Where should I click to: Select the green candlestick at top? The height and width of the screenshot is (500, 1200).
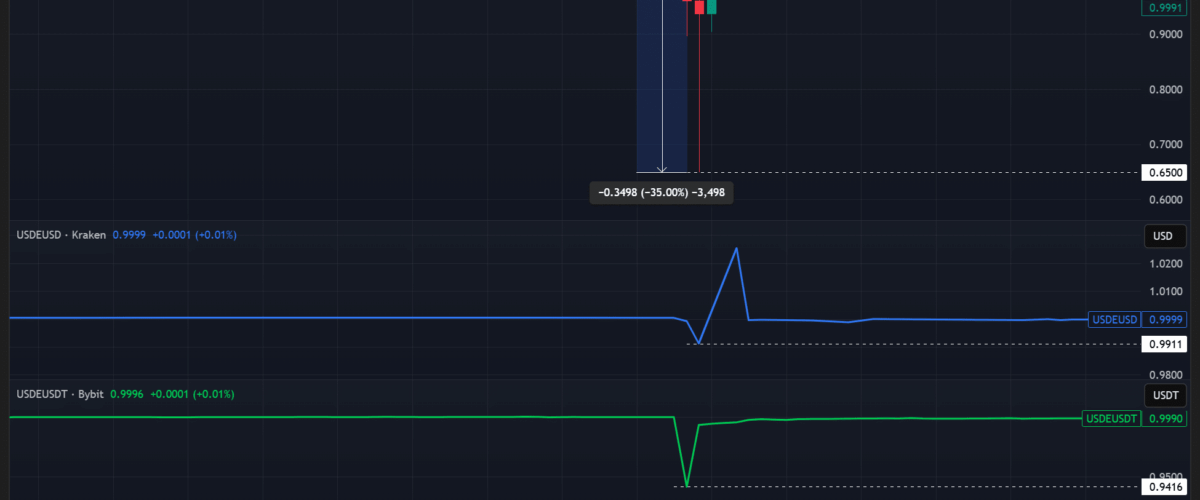click(x=712, y=7)
